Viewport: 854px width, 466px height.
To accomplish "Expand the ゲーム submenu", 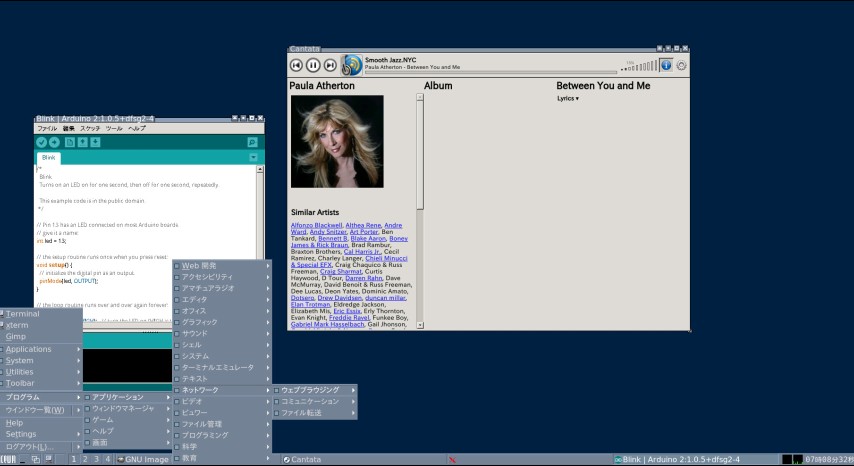I will tap(127, 420).
